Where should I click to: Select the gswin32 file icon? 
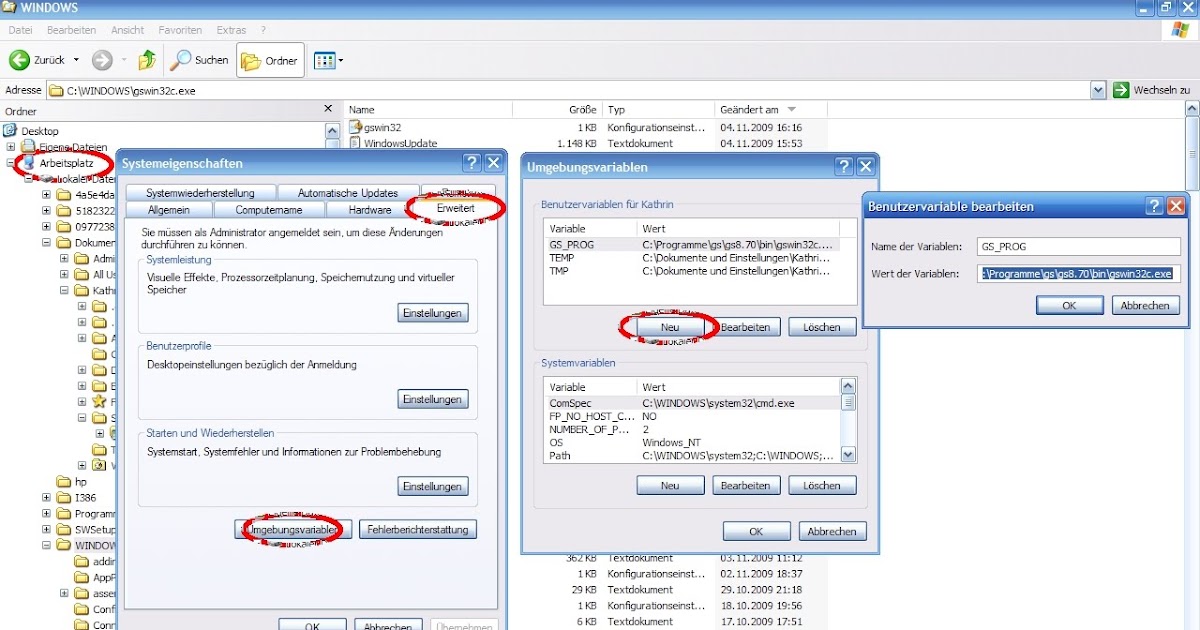[355, 127]
